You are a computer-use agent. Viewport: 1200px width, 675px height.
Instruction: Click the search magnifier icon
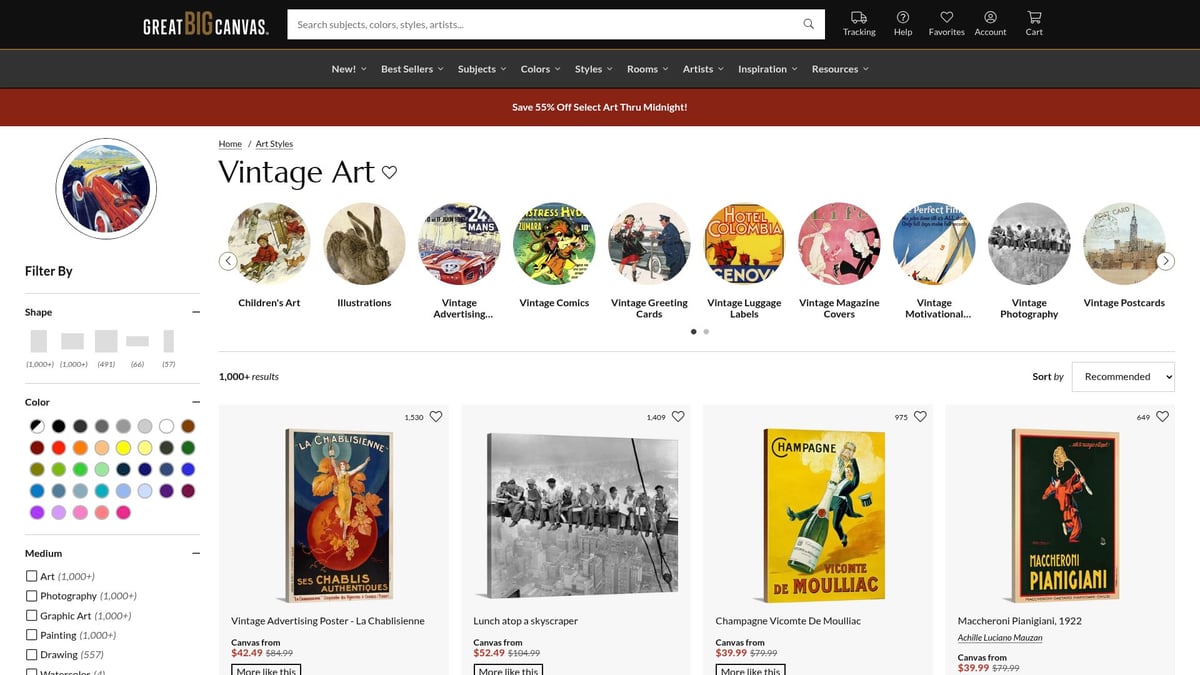[809, 24]
